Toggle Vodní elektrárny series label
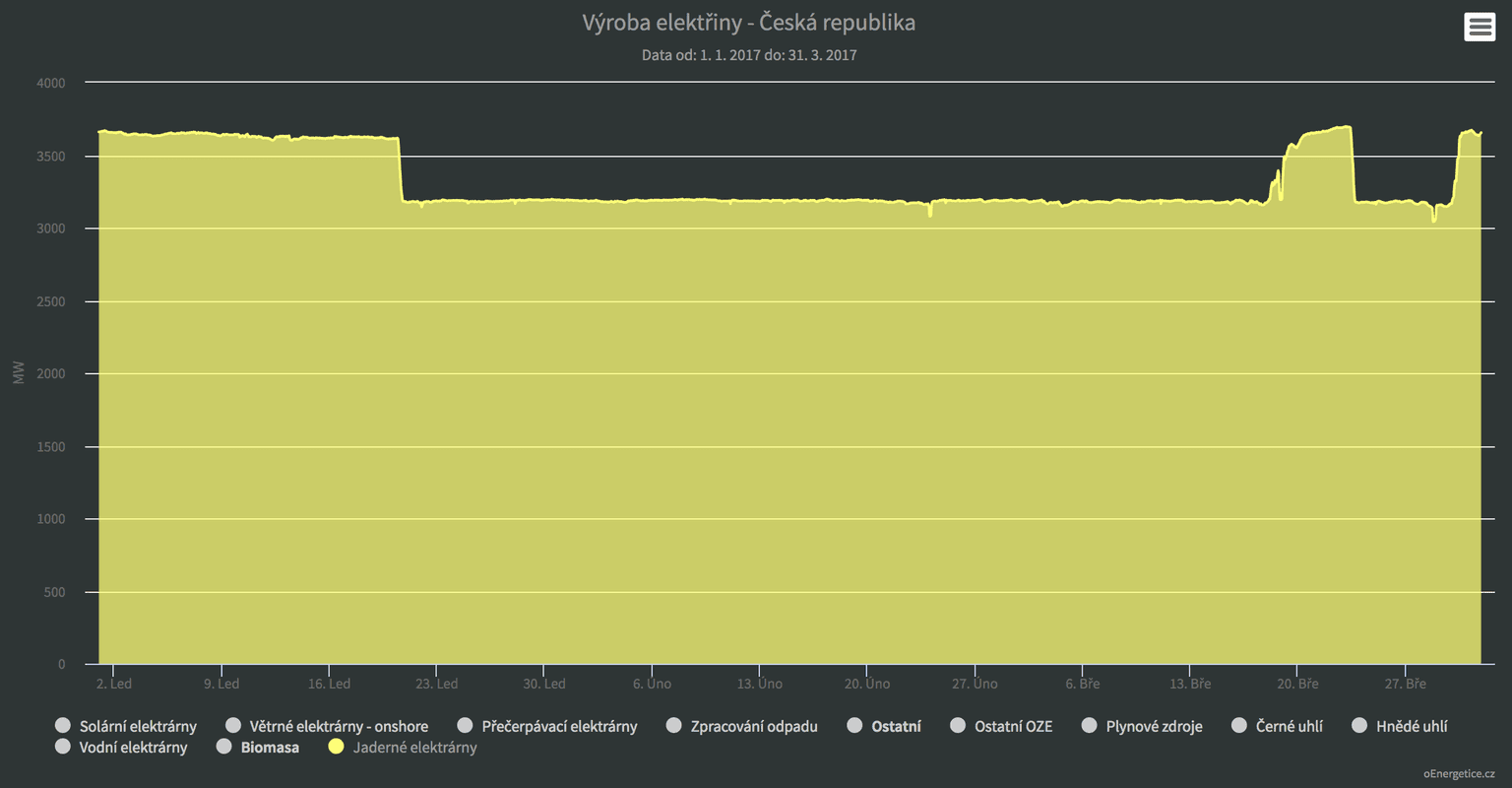 coord(133,748)
